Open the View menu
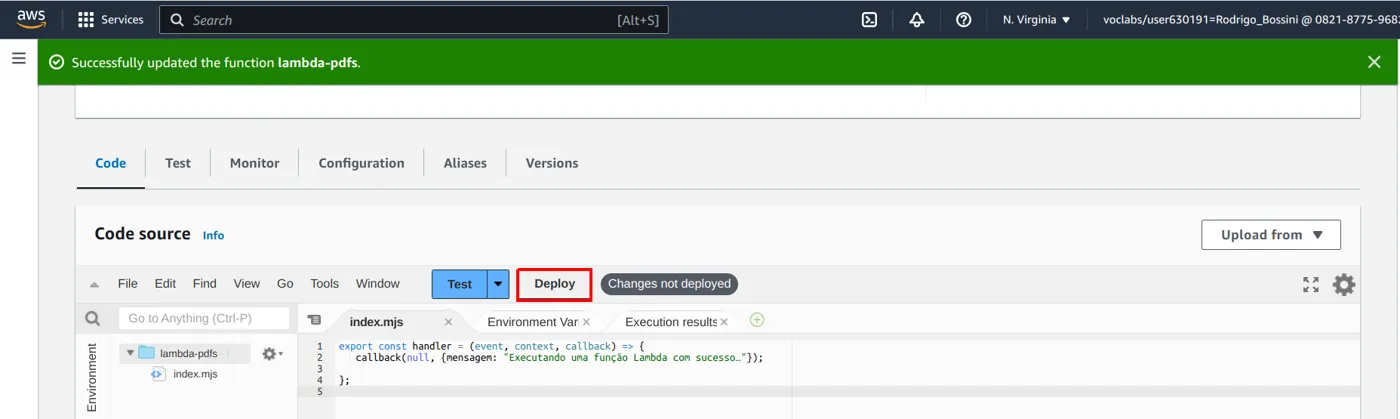Viewport: 1400px width, 419px height. (x=246, y=284)
